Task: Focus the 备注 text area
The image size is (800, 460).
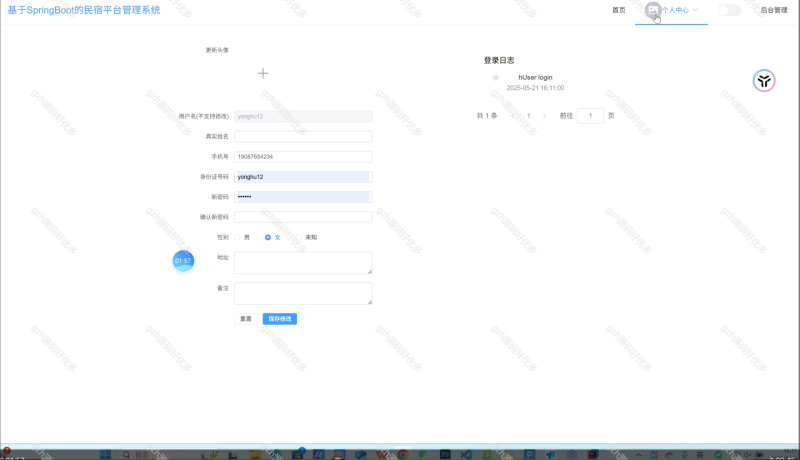Action: pyautogui.click(x=303, y=294)
